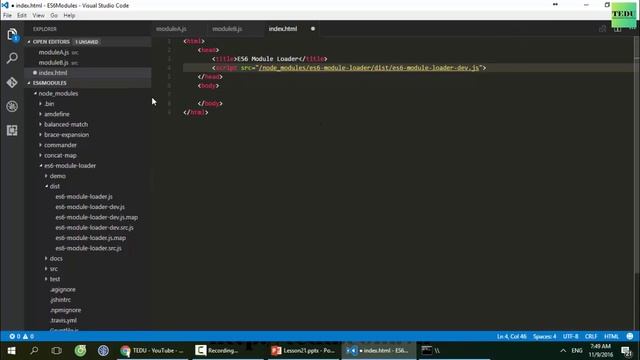The width and height of the screenshot is (640, 360).
Task: Open moduleB.js in Open Editors list
Action: pos(54,62)
